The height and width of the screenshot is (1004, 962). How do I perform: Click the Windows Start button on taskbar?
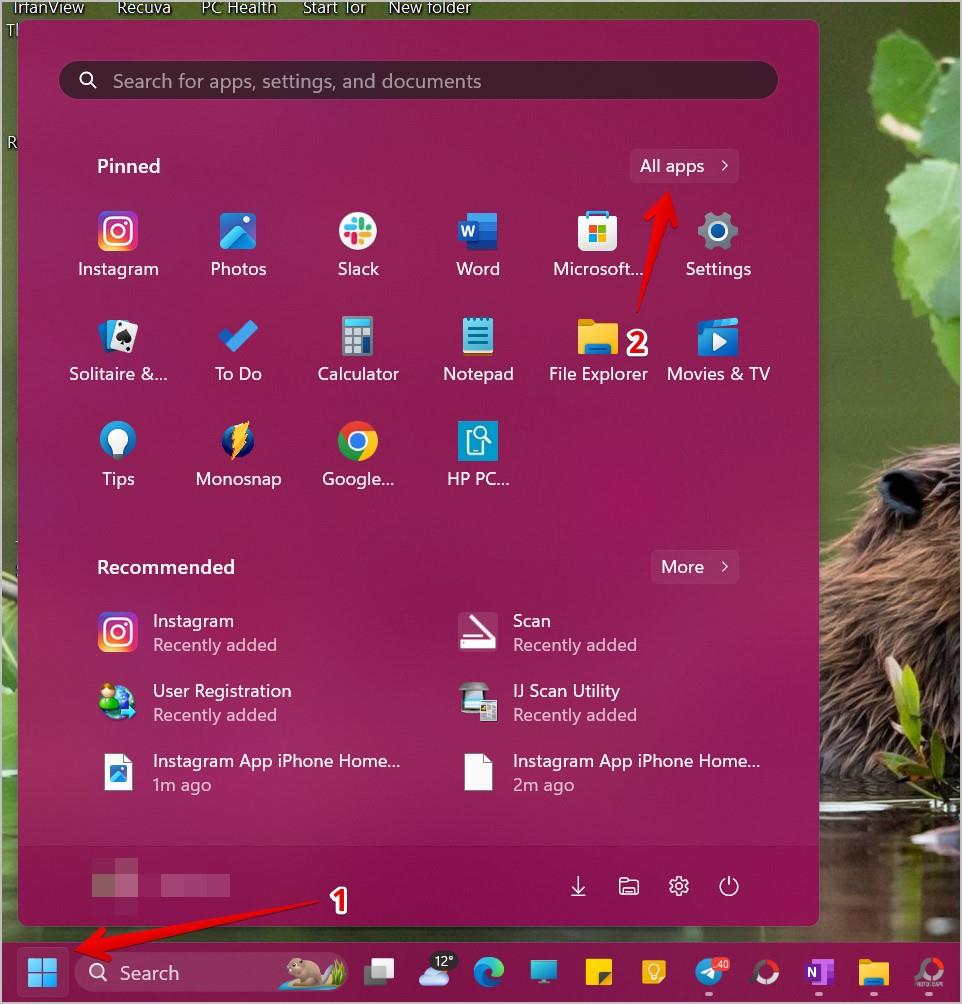click(x=42, y=973)
